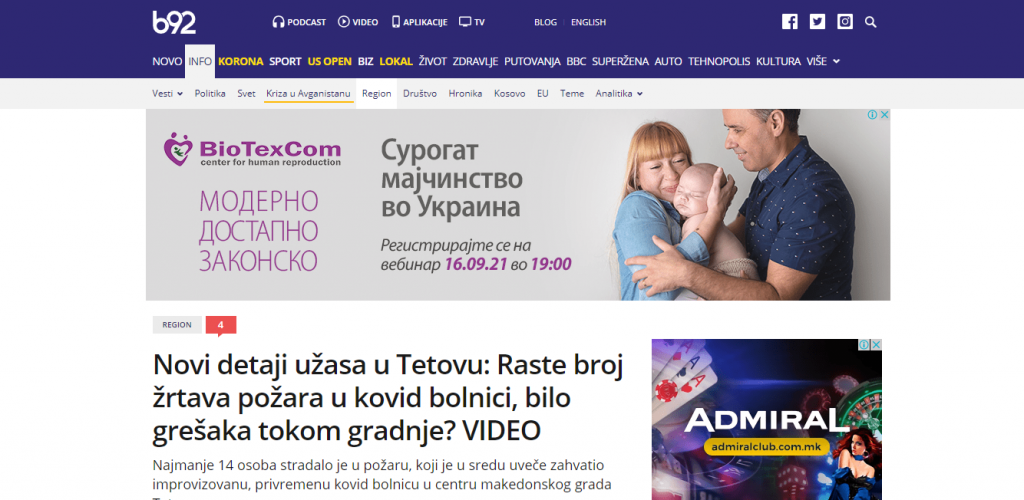Select the Region subsection tab

click(x=376, y=93)
